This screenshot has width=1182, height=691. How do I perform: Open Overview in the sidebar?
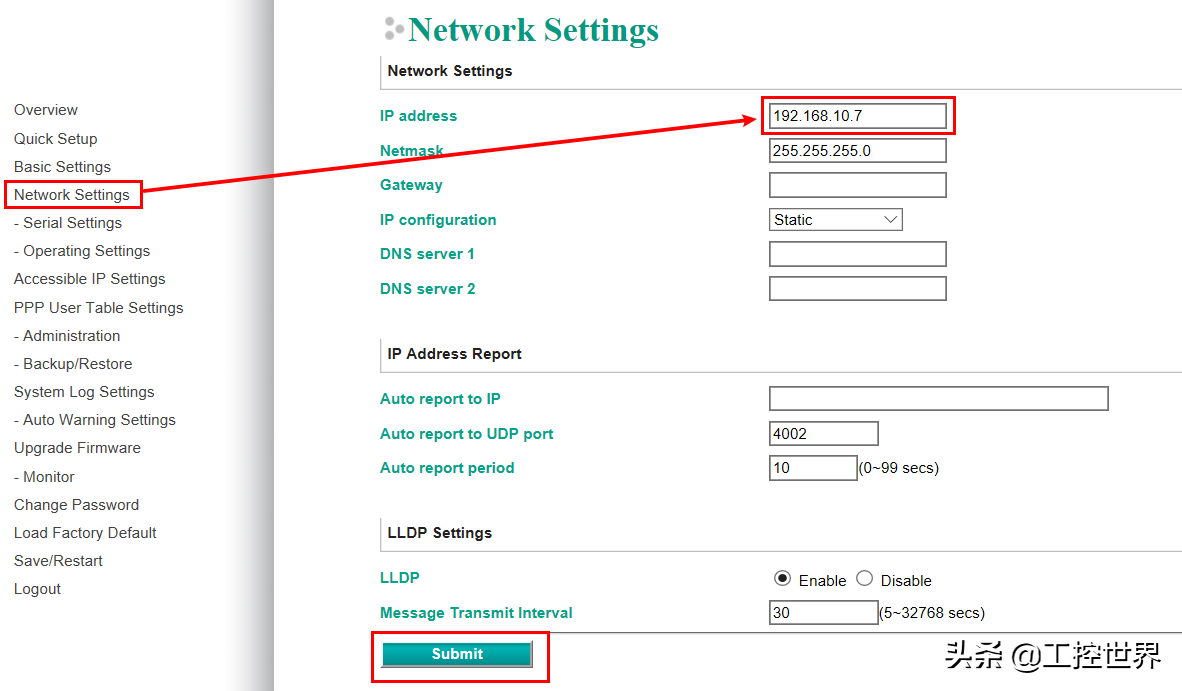point(46,110)
